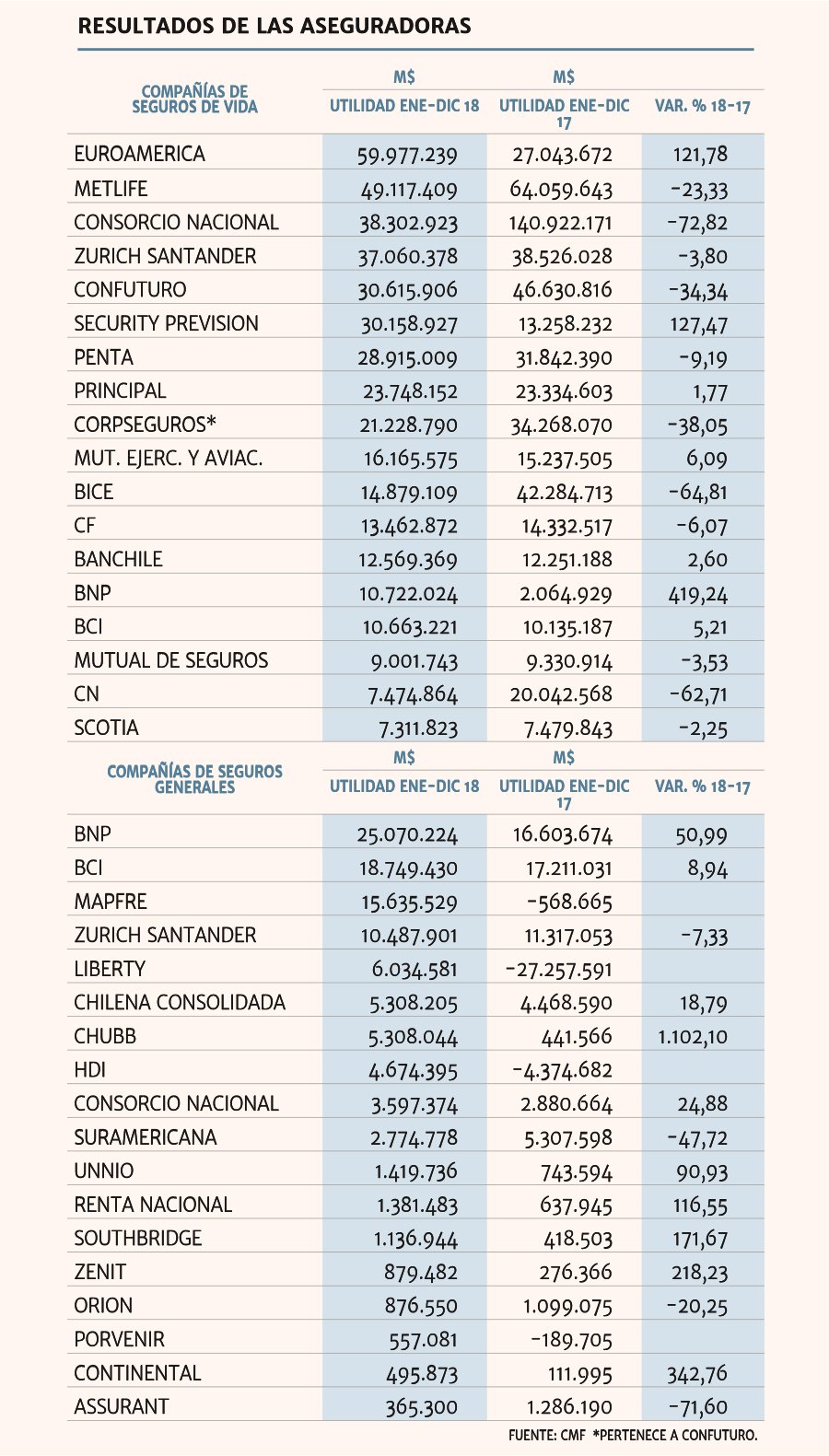829x1456 pixels.
Task: Click METLIFE's 2018 utility value 49.117.409
Action: pos(409,190)
